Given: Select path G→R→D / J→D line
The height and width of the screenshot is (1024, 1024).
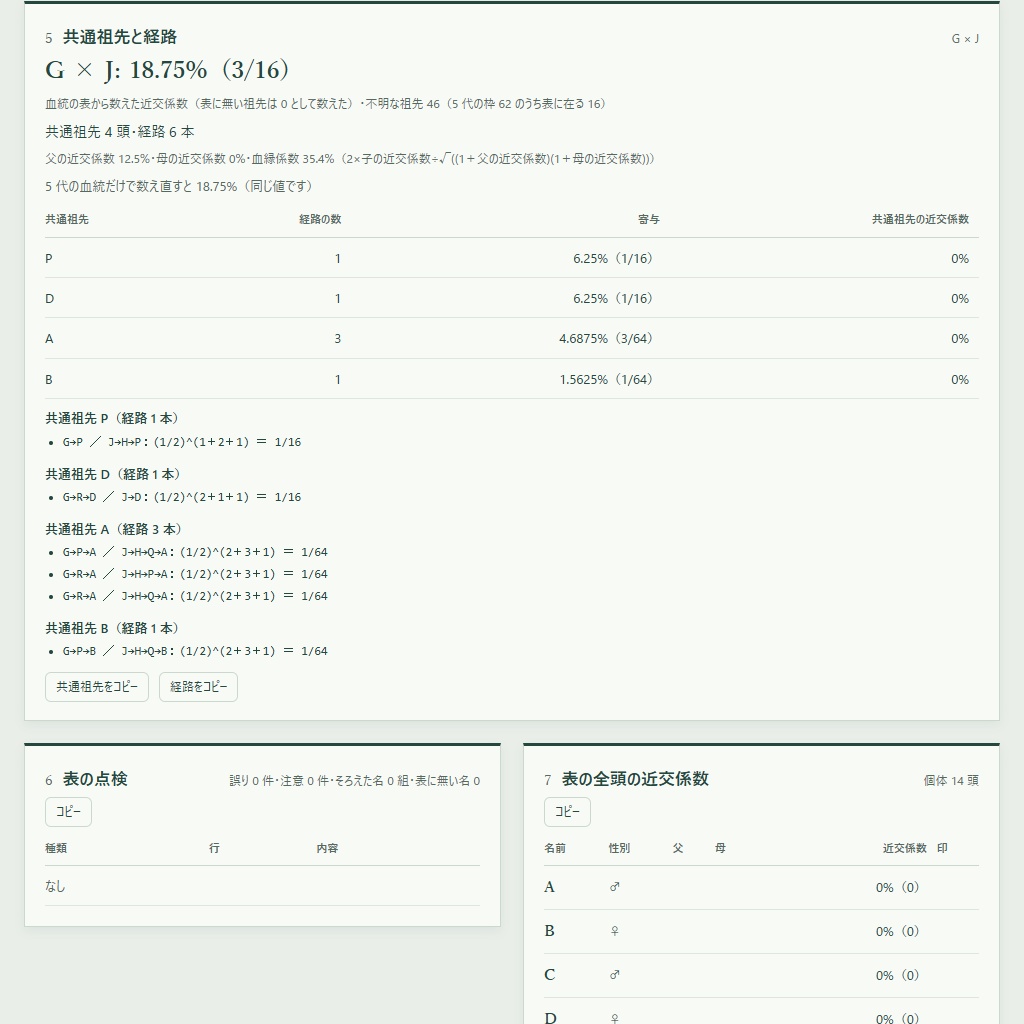Looking at the screenshot, I should pyautogui.click(x=182, y=497).
